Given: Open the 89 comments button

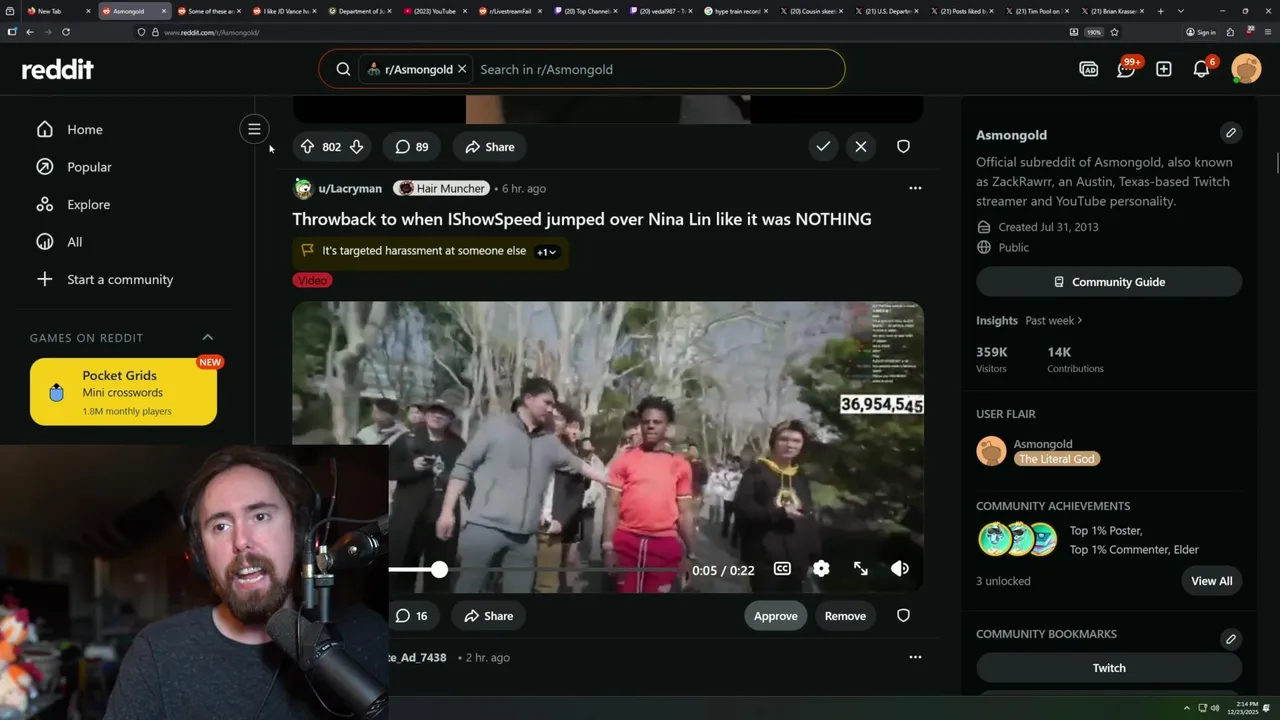Looking at the screenshot, I should [411, 146].
